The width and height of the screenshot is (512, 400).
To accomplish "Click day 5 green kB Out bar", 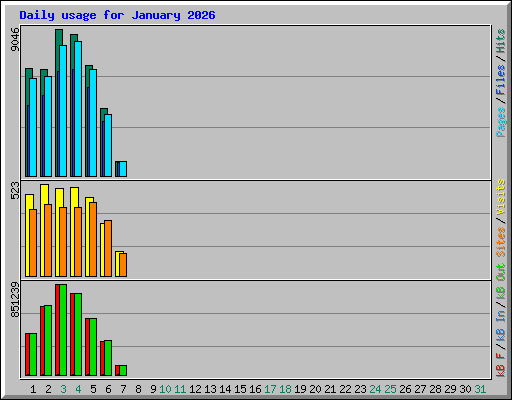I will click(93, 347).
